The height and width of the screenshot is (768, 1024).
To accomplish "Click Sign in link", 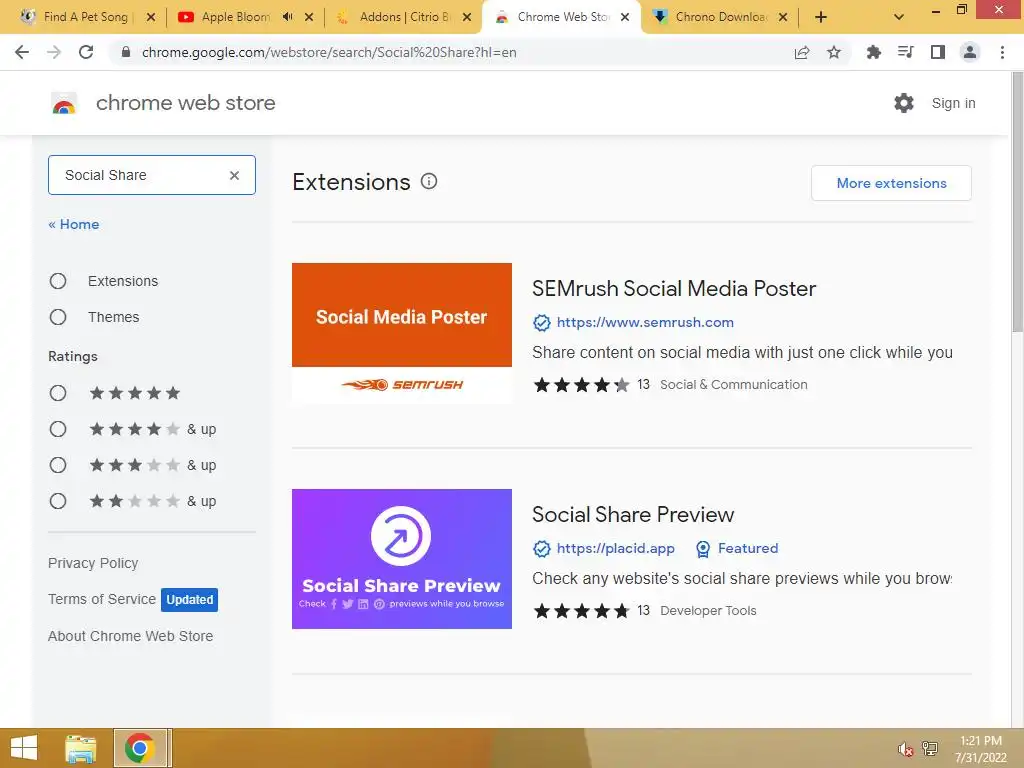I will [953, 103].
